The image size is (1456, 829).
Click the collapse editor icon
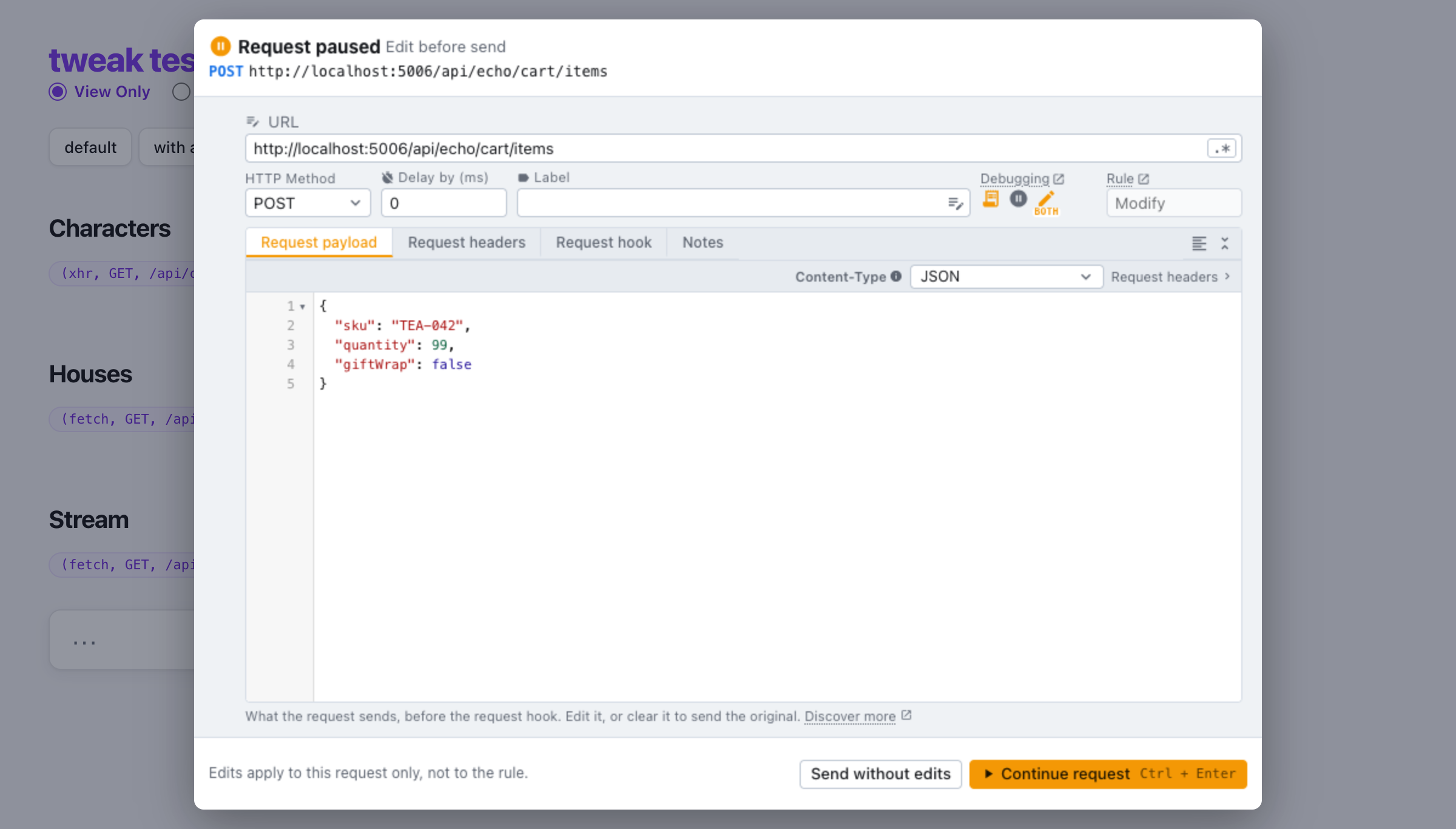(x=1225, y=243)
